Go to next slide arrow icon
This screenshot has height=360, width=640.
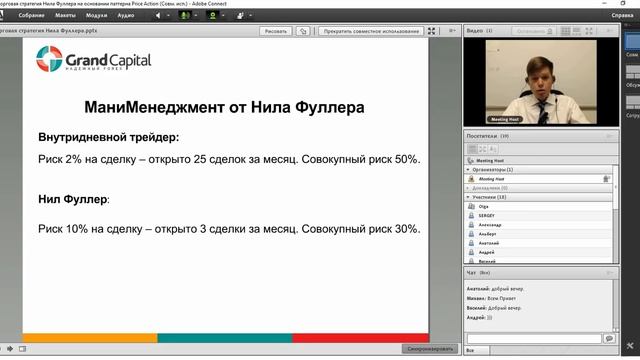pyautogui.click(x=10, y=349)
